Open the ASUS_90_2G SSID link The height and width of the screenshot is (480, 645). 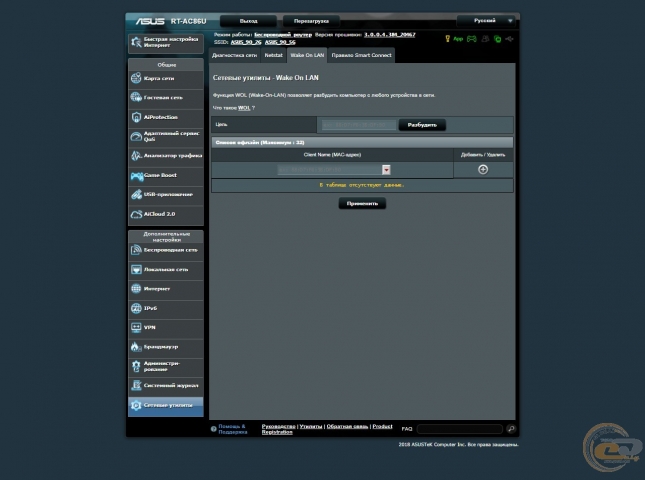click(246, 42)
